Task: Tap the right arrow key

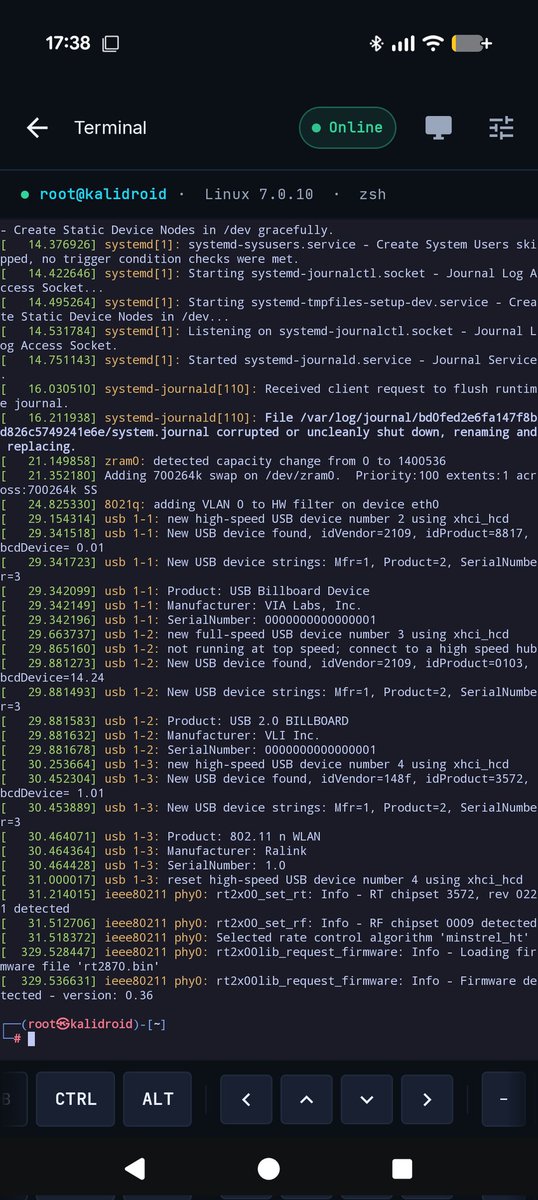Action: (x=427, y=1099)
